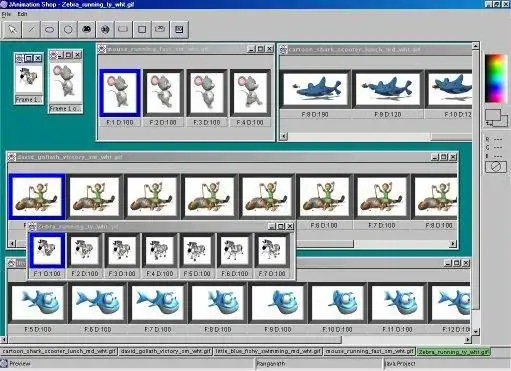This screenshot has width=511, height=371.
Task: Open the Edit menu
Action: (x=22, y=14)
